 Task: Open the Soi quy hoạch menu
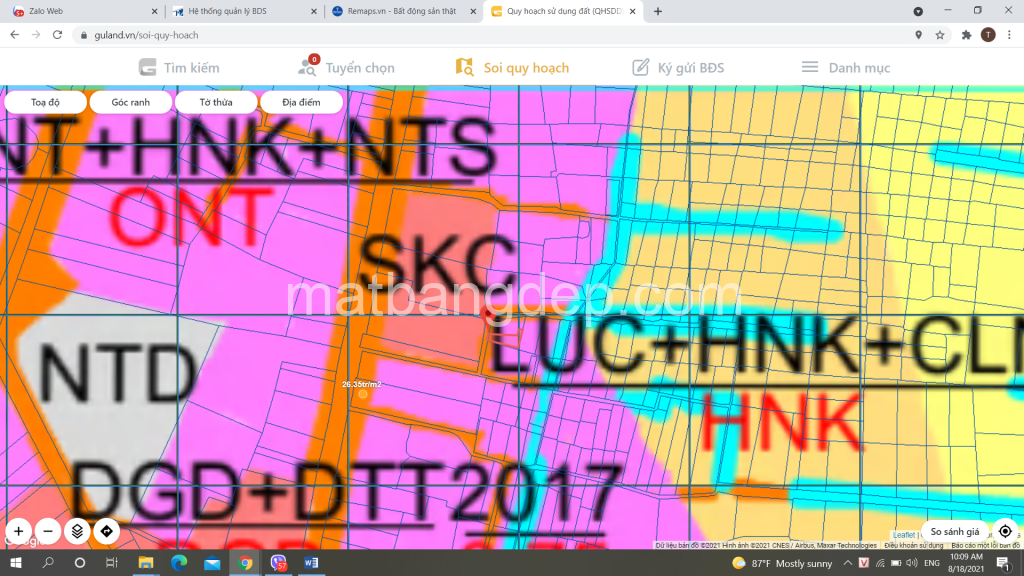[x=512, y=67]
